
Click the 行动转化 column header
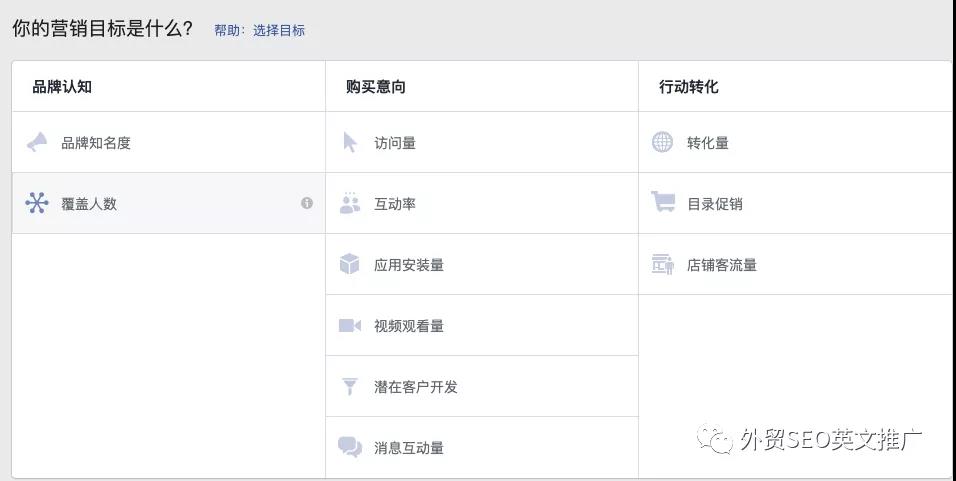coord(689,87)
